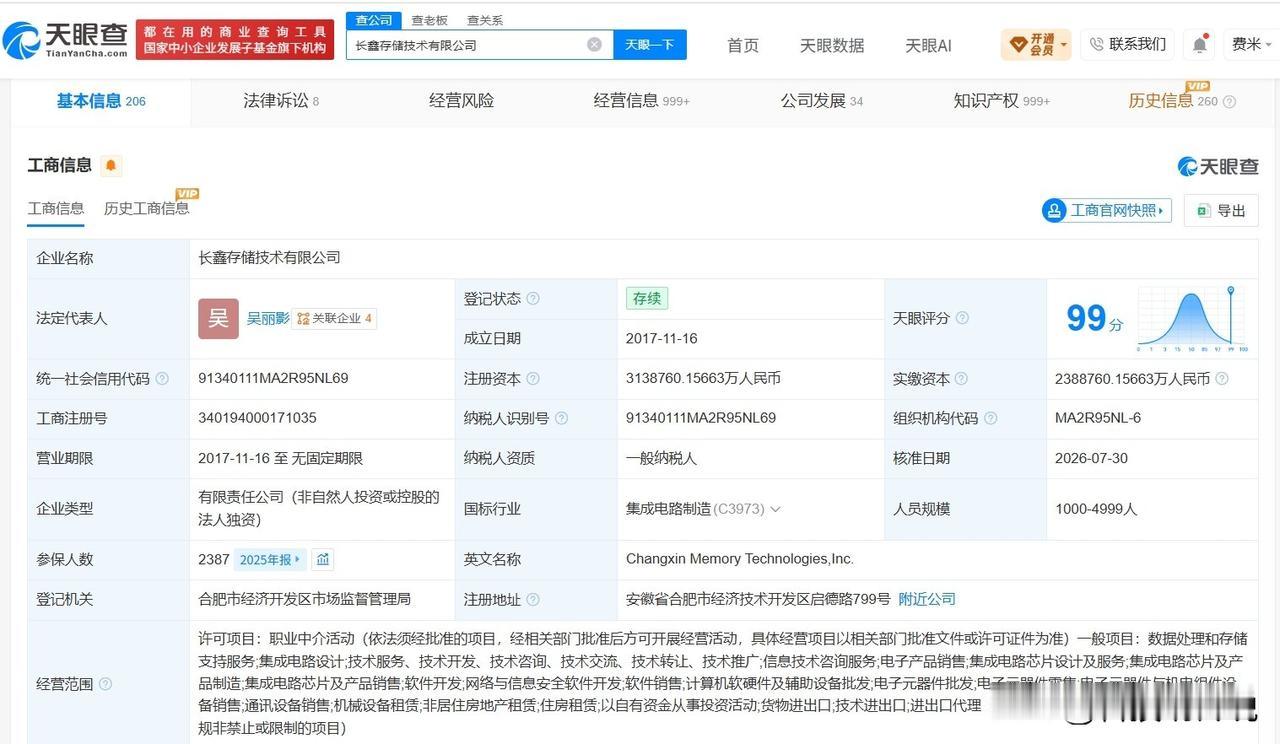Open the 基本信息 tab
This screenshot has width=1280, height=744.
point(101,101)
